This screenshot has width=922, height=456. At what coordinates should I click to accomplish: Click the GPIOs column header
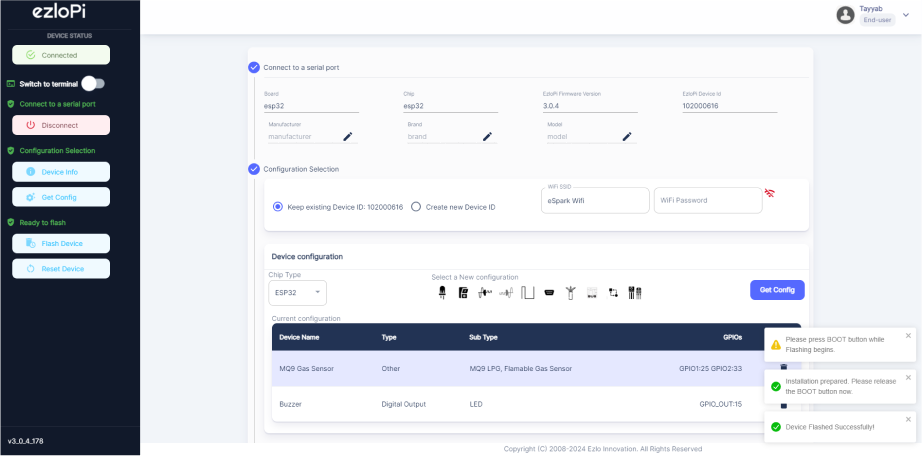coord(733,337)
